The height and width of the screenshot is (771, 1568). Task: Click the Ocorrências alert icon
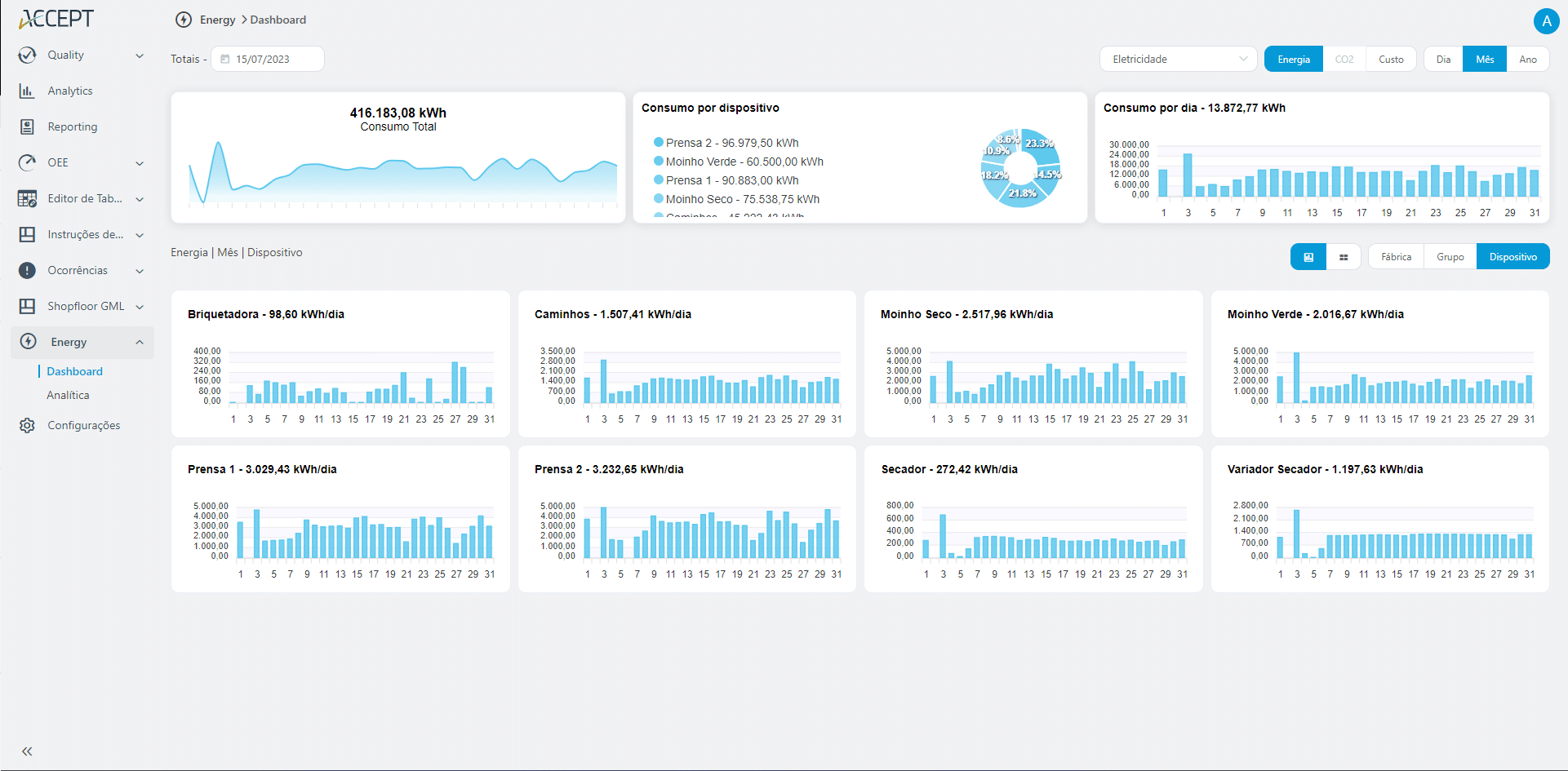point(27,270)
